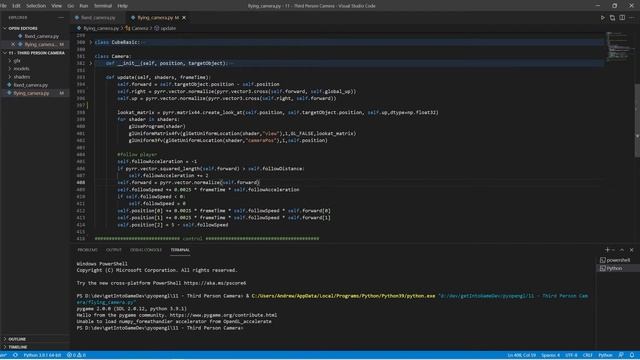Switch to fixed_camera.py editor tab

98,18
